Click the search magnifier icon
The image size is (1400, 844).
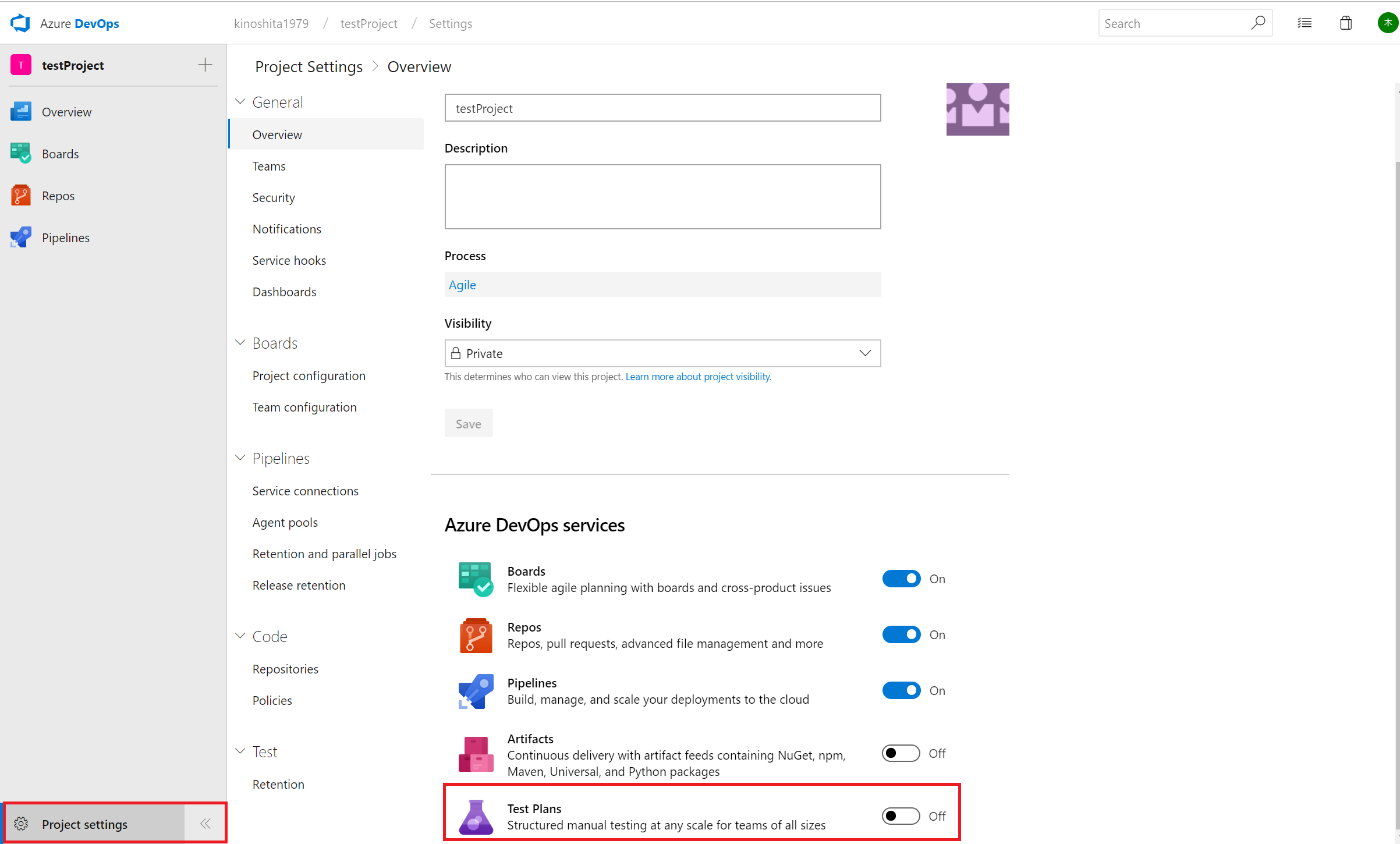[x=1257, y=23]
